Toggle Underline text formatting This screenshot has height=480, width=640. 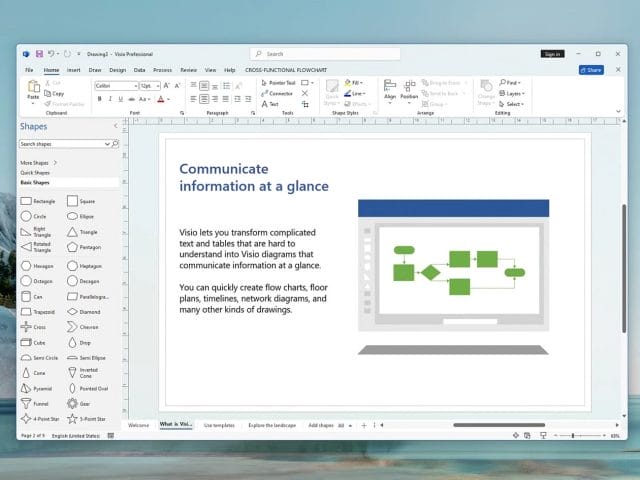(x=120, y=99)
